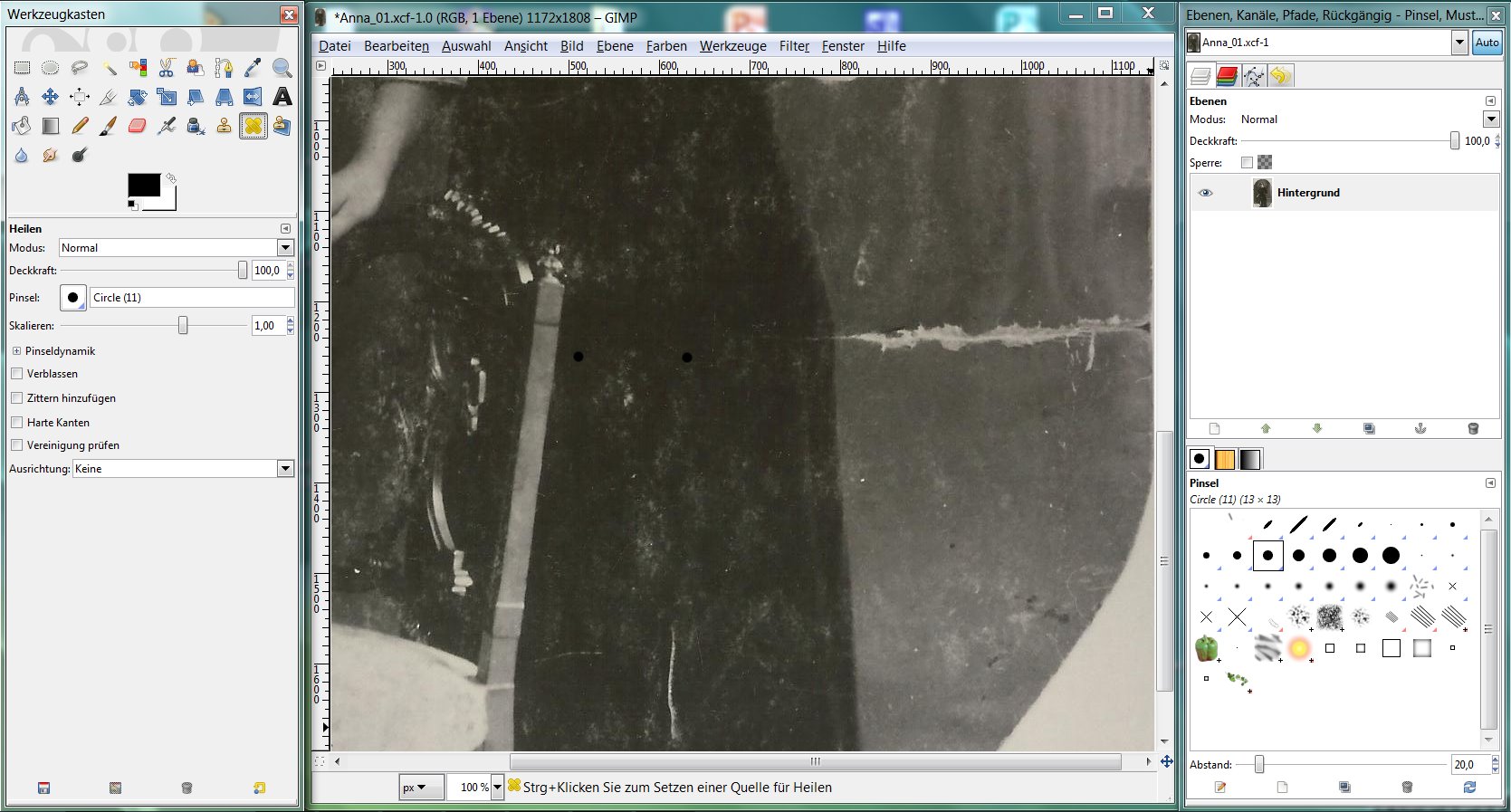The height and width of the screenshot is (812, 1511).
Task: Open the Ausrichtung dropdown
Action: pos(285,469)
